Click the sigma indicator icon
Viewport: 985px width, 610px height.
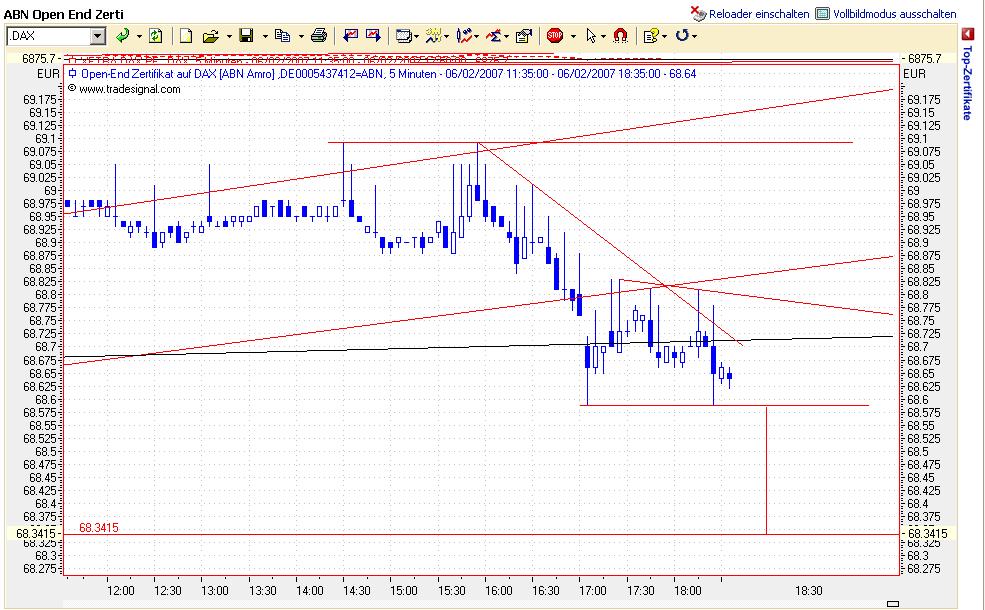pyautogui.click(x=494, y=36)
